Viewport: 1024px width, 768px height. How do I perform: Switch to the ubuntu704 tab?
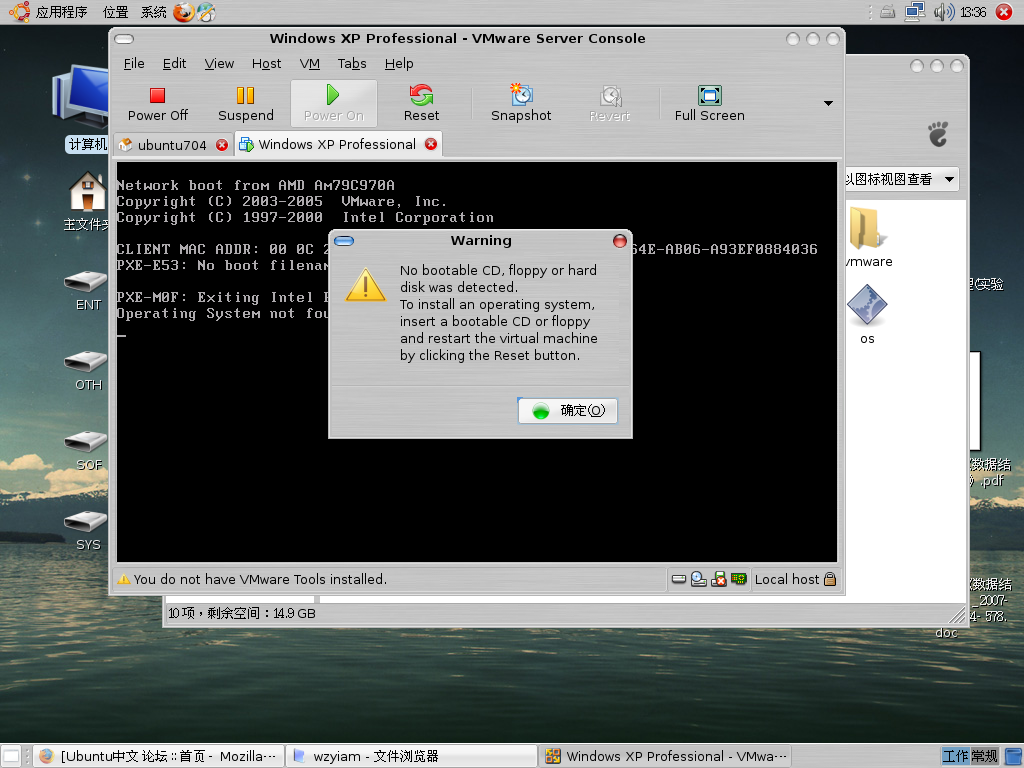pyautogui.click(x=172, y=145)
